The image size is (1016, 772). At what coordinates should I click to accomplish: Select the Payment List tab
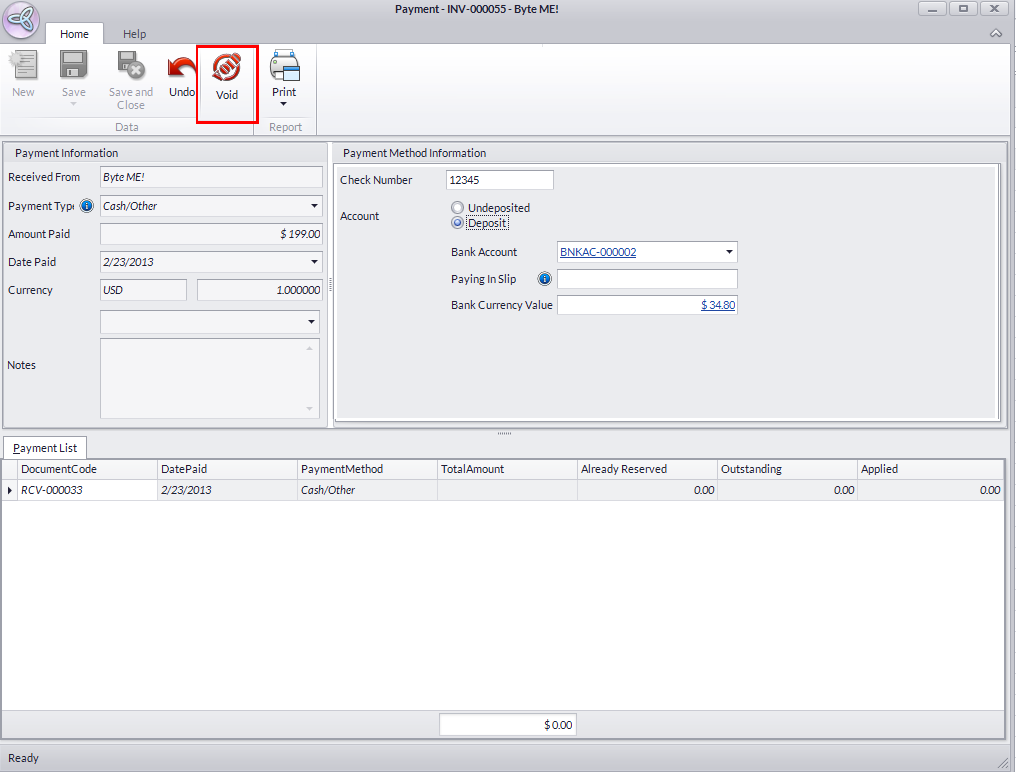[45, 448]
